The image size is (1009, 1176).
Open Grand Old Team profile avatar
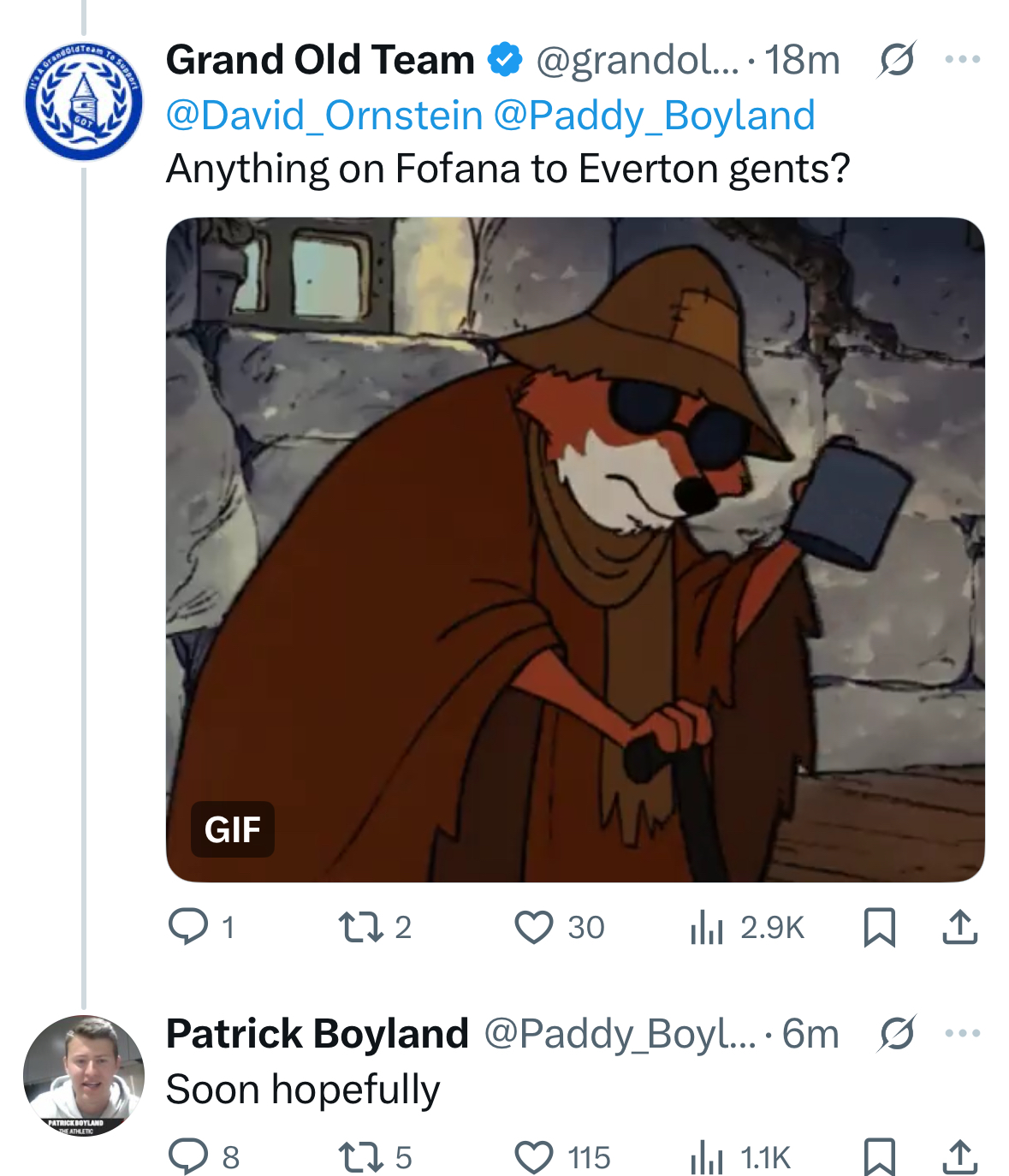84,102
